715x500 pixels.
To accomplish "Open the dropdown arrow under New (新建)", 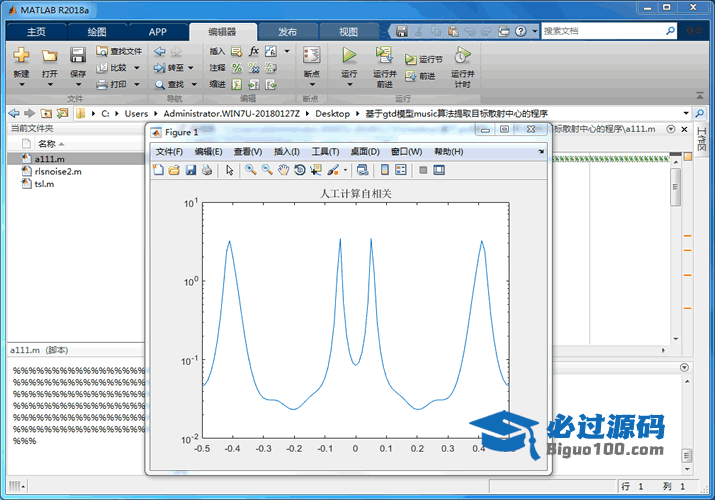I will click(21, 85).
